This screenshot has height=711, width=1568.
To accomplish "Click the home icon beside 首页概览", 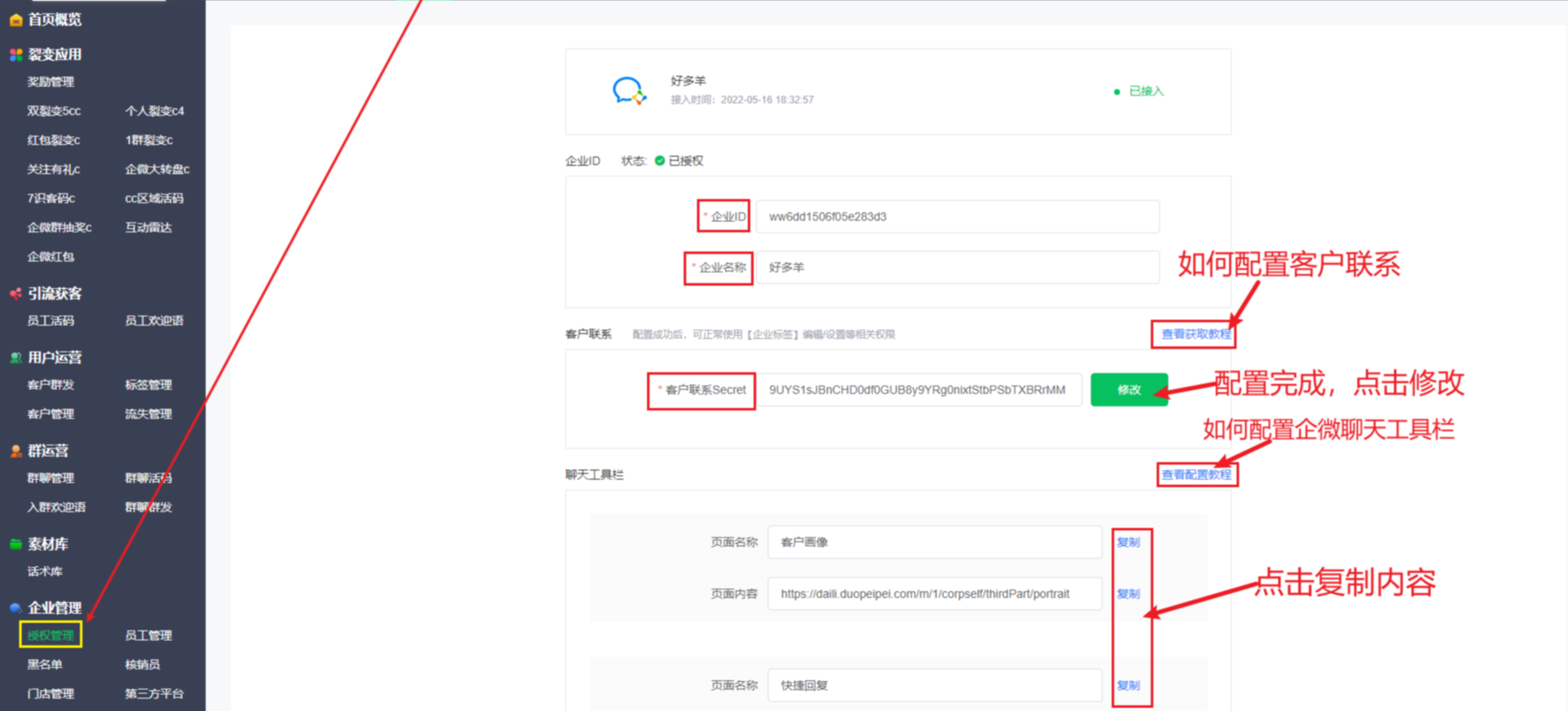I will (x=16, y=19).
